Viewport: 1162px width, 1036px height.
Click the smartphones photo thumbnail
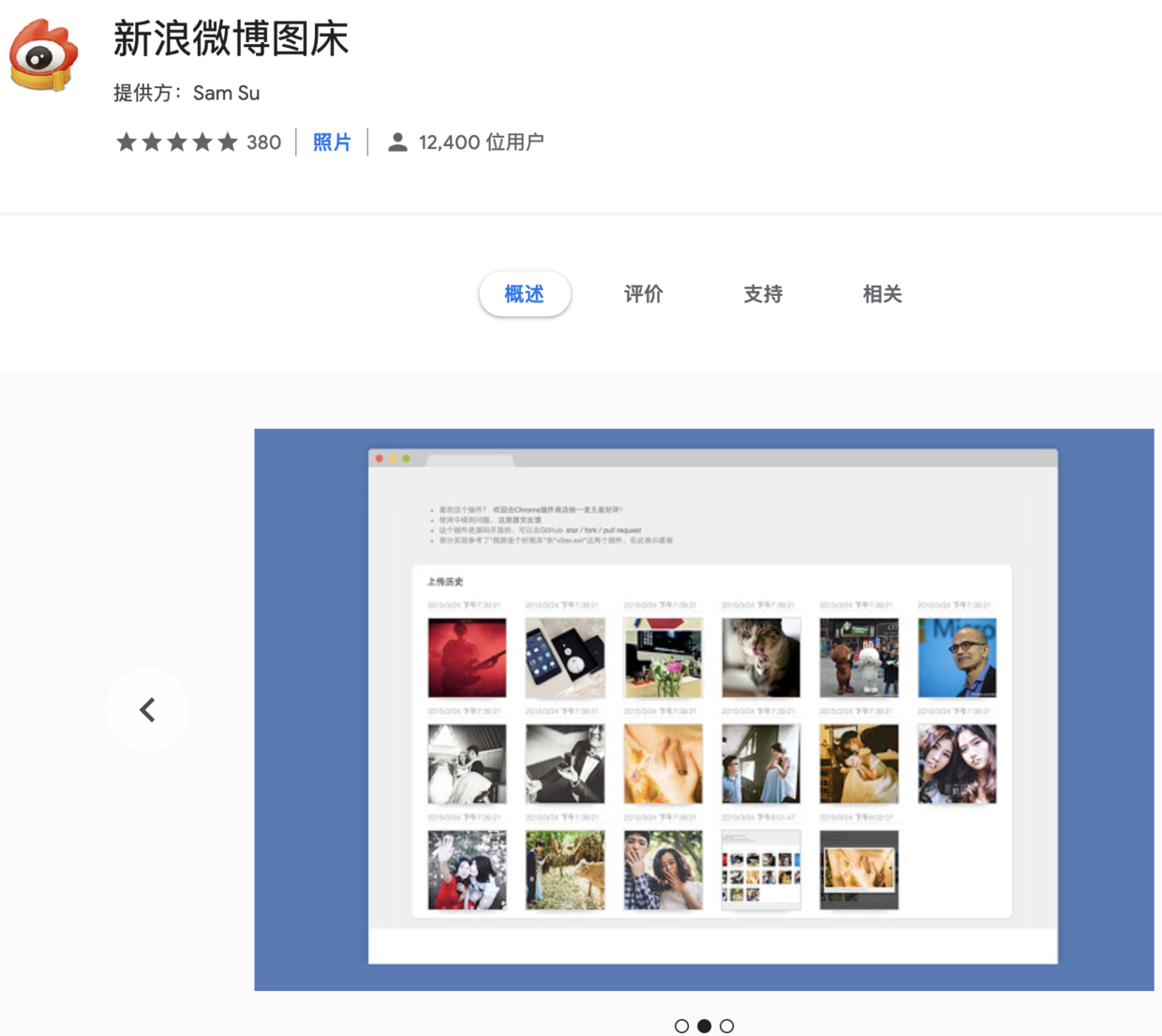(x=565, y=658)
